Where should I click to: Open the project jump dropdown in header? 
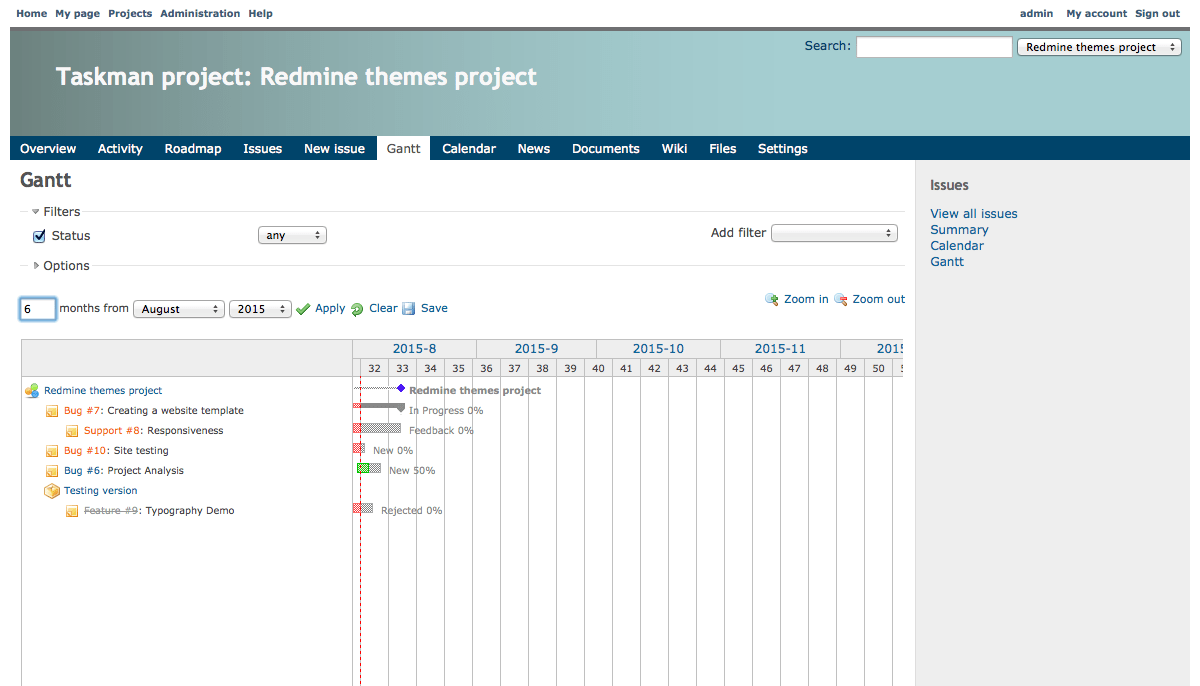1099,47
